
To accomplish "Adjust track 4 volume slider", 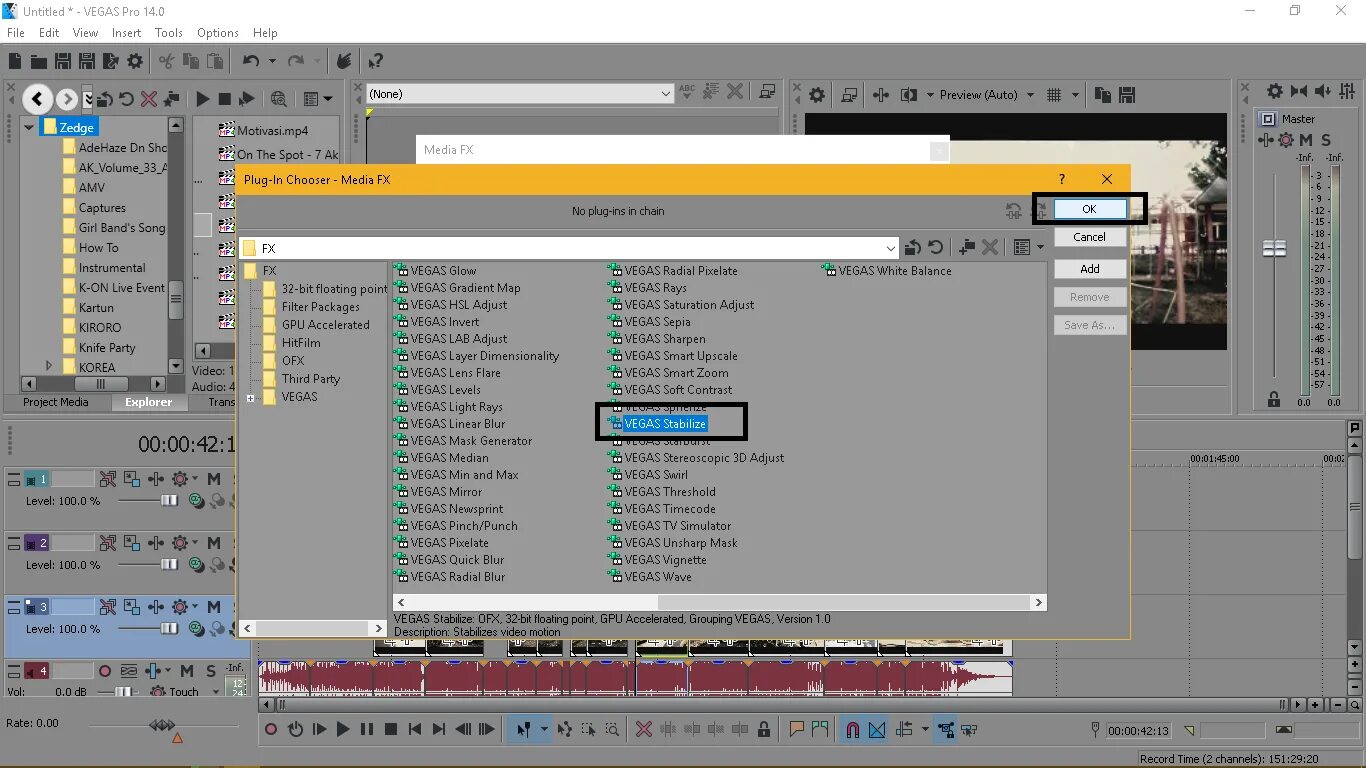I will (124, 691).
